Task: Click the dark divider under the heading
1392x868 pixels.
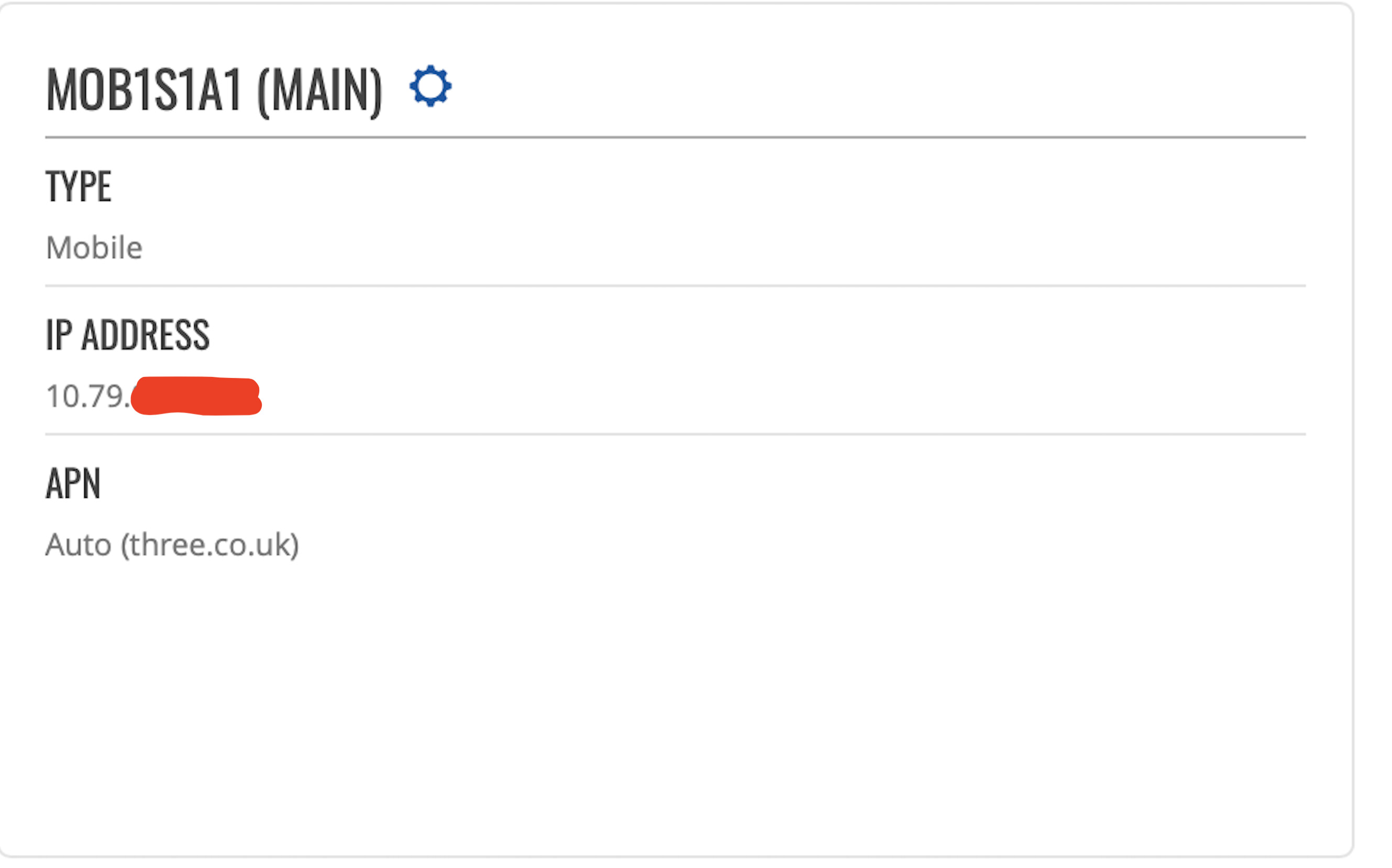Action: 676,137
